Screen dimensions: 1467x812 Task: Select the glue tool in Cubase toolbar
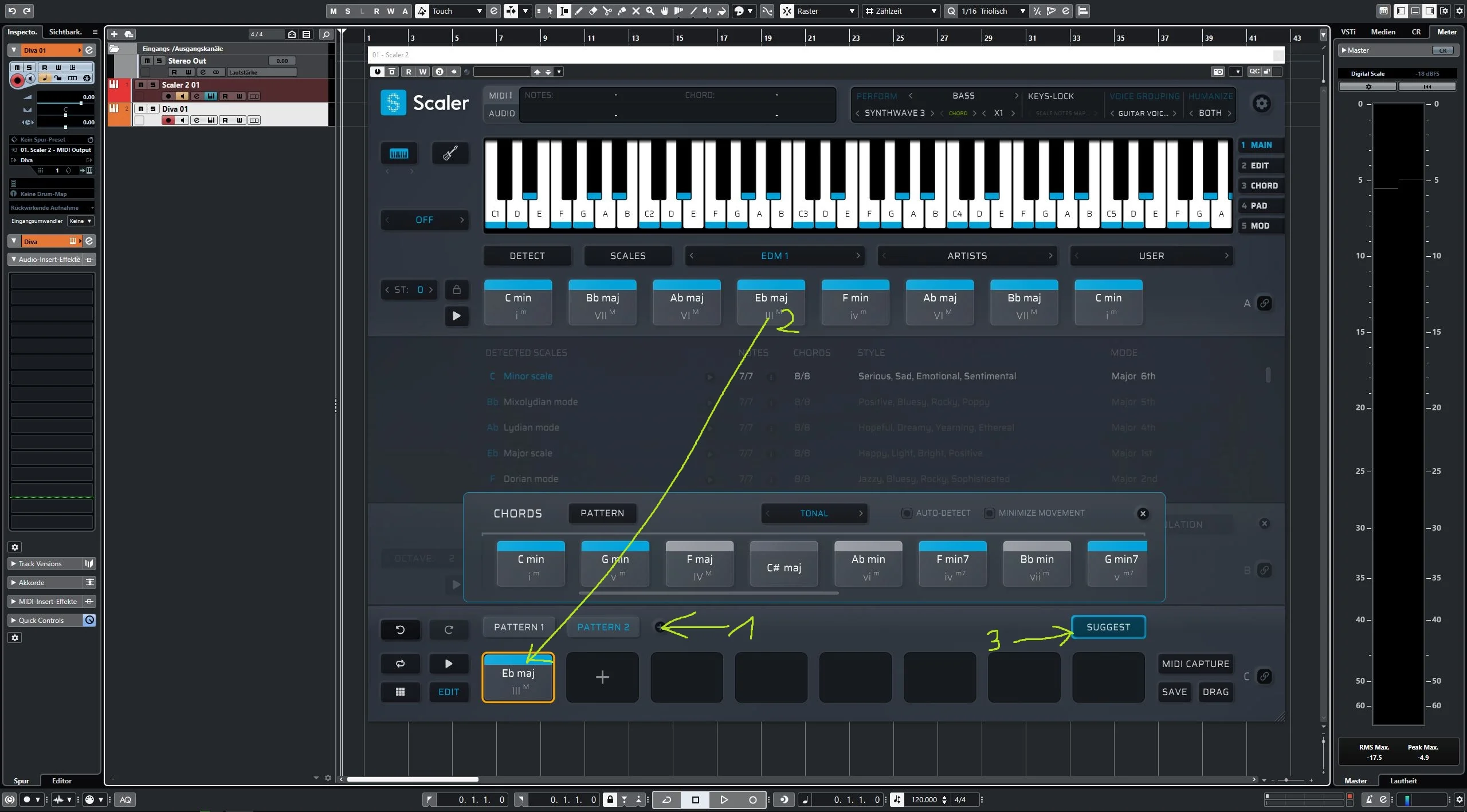coord(622,11)
